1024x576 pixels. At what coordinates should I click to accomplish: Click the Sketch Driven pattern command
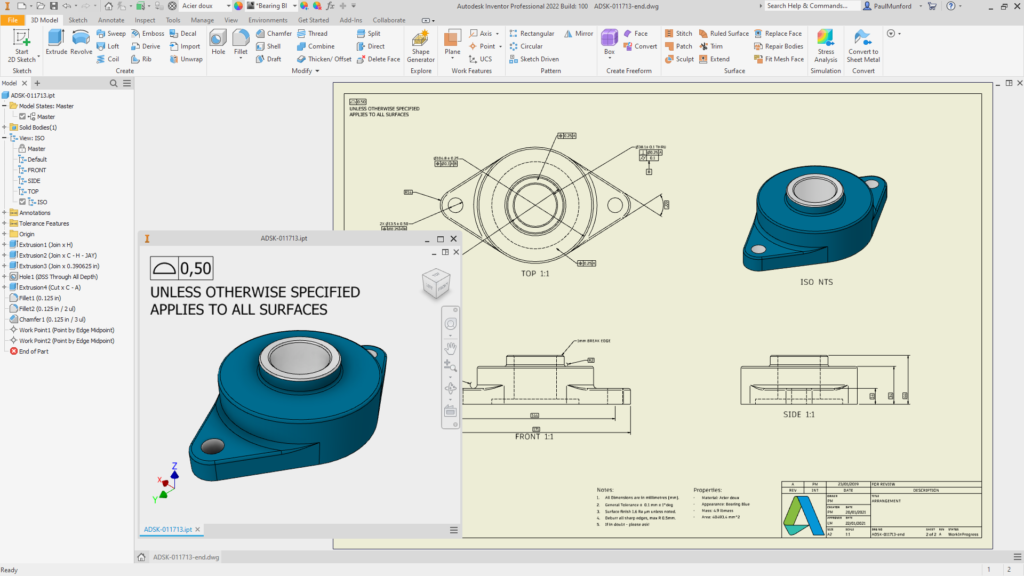(x=534, y=59)
